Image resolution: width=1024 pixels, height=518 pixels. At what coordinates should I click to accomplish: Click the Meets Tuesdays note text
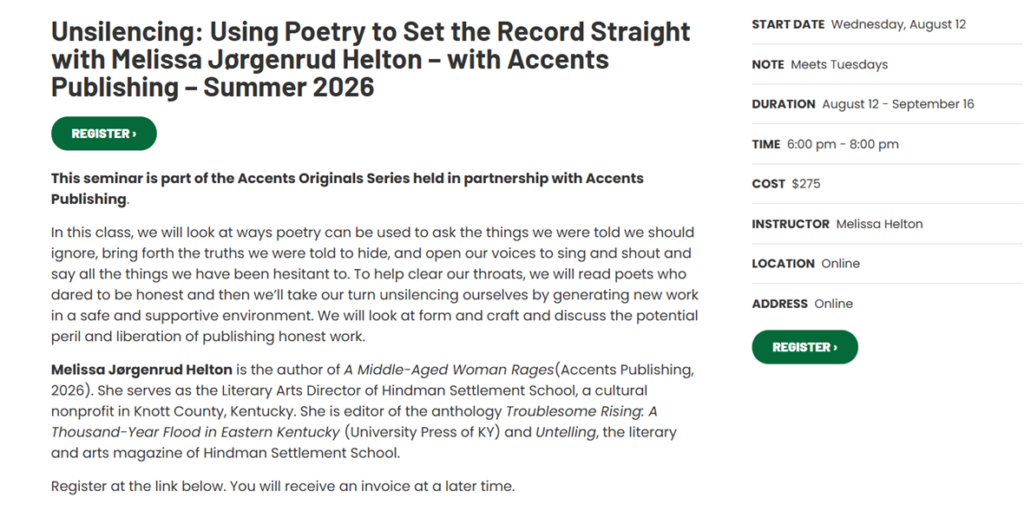pyautogui.click(x=839, y=64)
